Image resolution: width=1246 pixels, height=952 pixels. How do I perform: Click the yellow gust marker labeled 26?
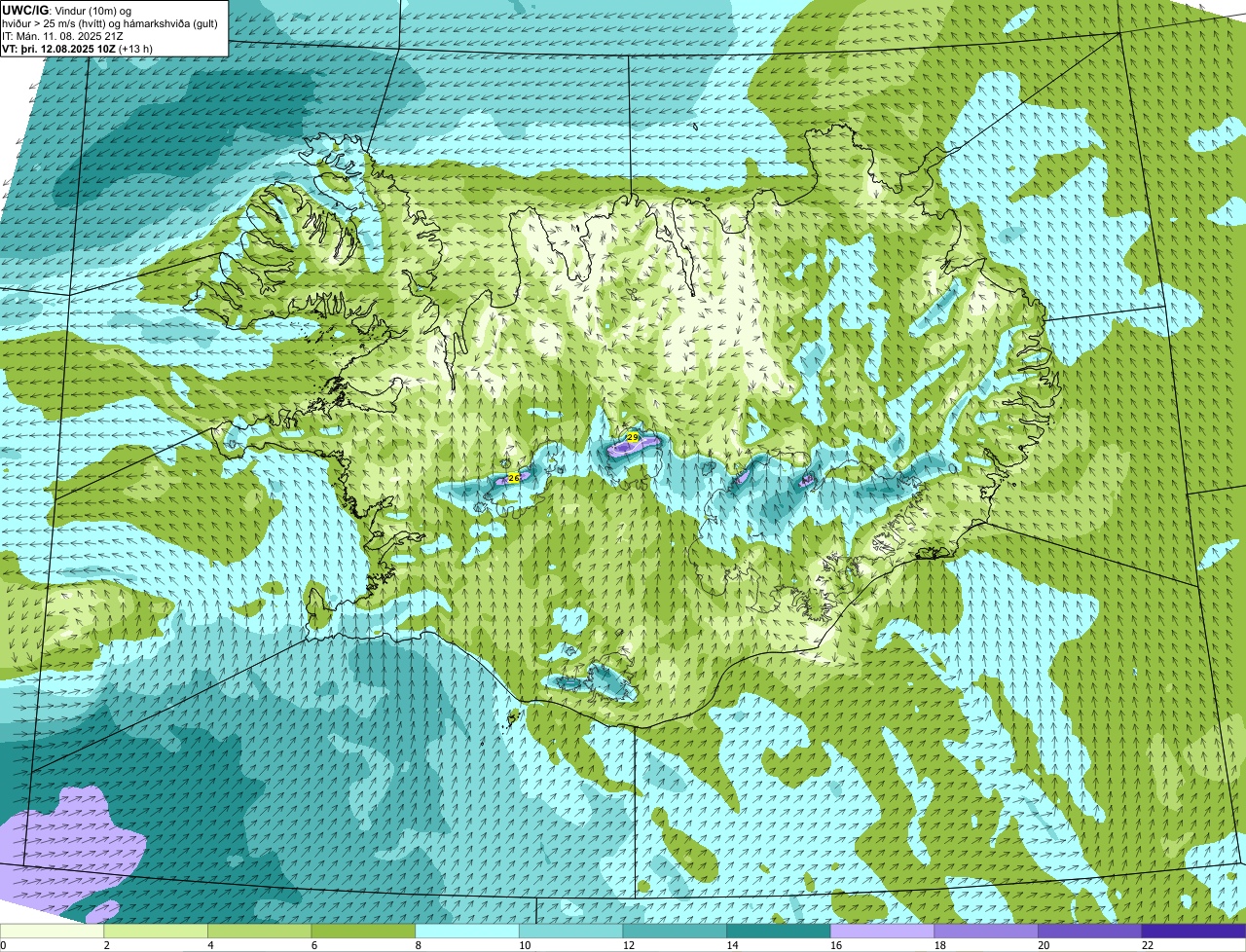tap(513, 478)
